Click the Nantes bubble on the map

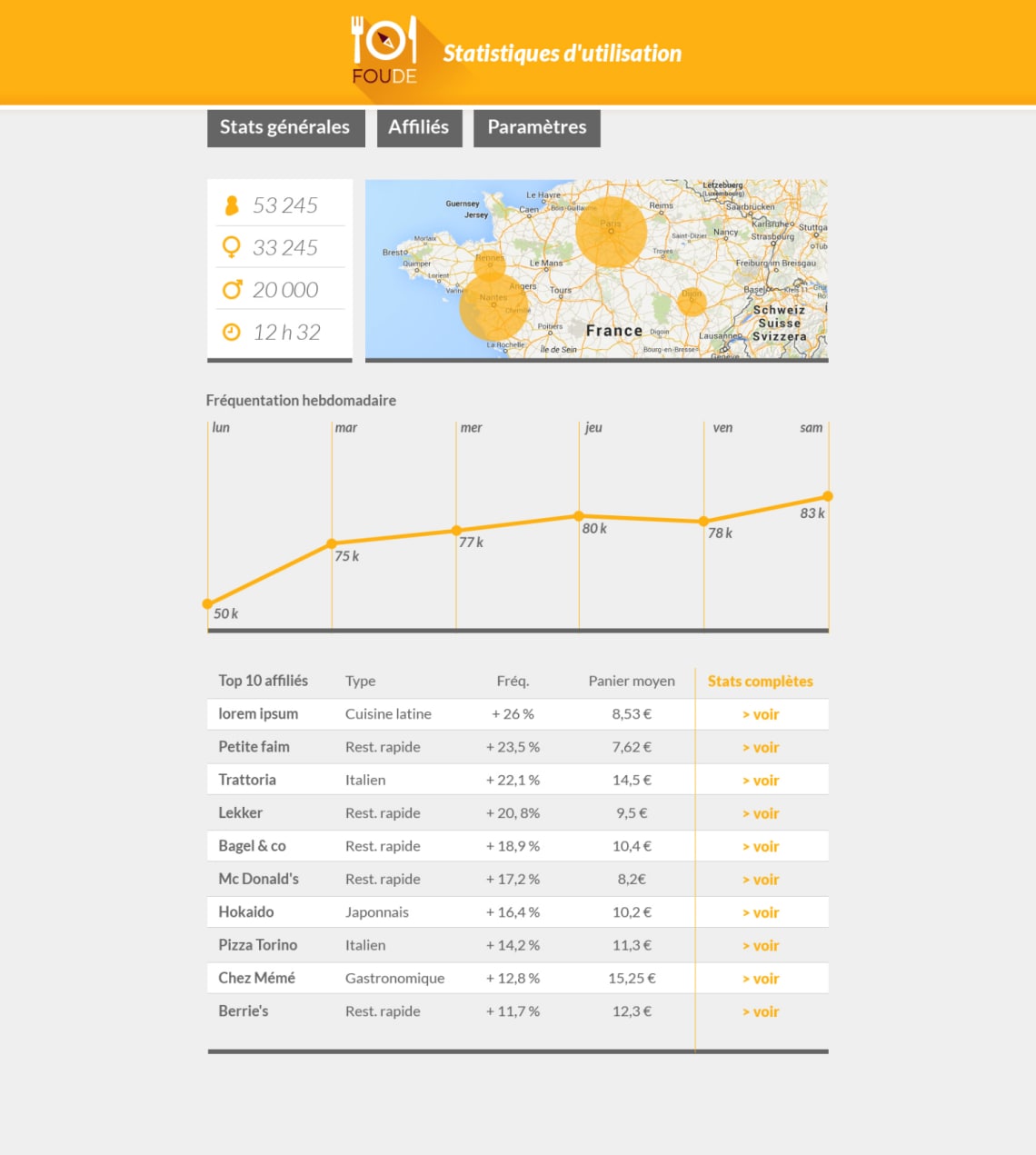pyautogui.click(x=493, y=306)
